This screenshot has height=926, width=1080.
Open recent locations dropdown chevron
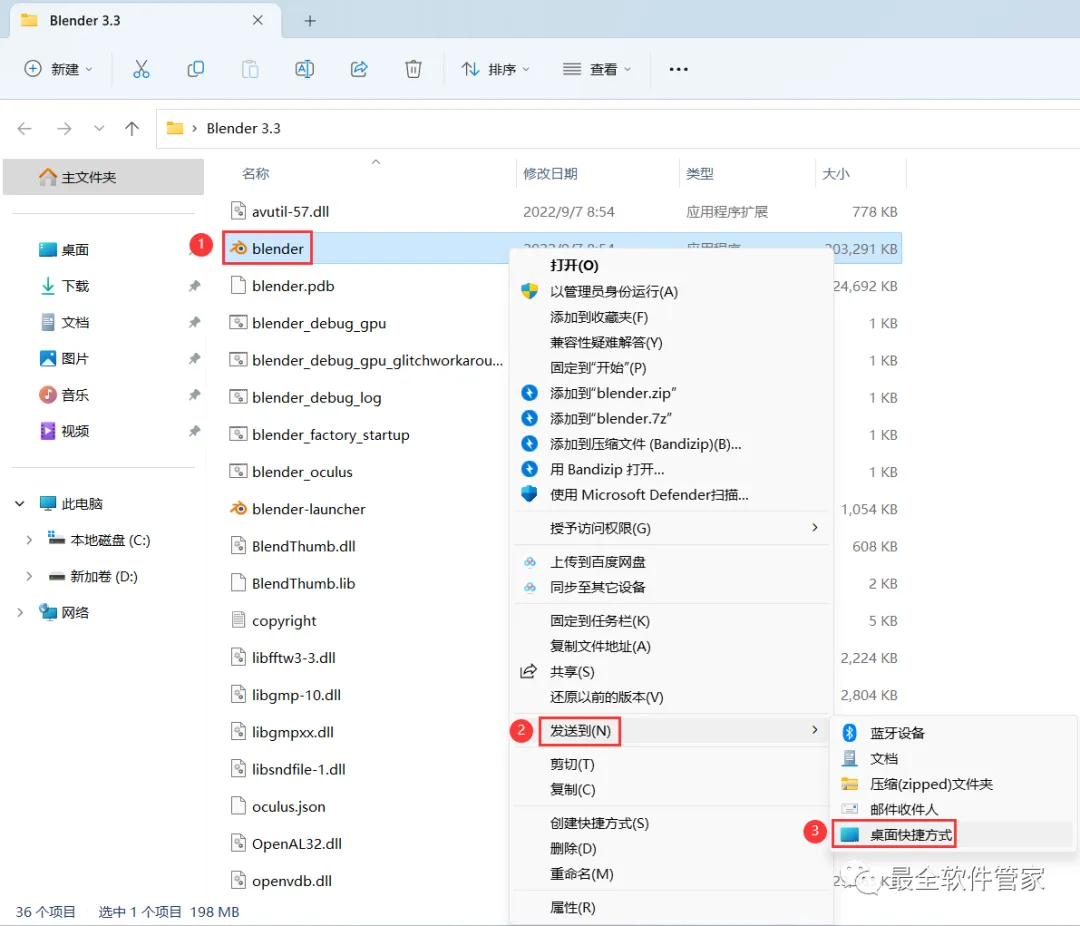tap(99, 128)
